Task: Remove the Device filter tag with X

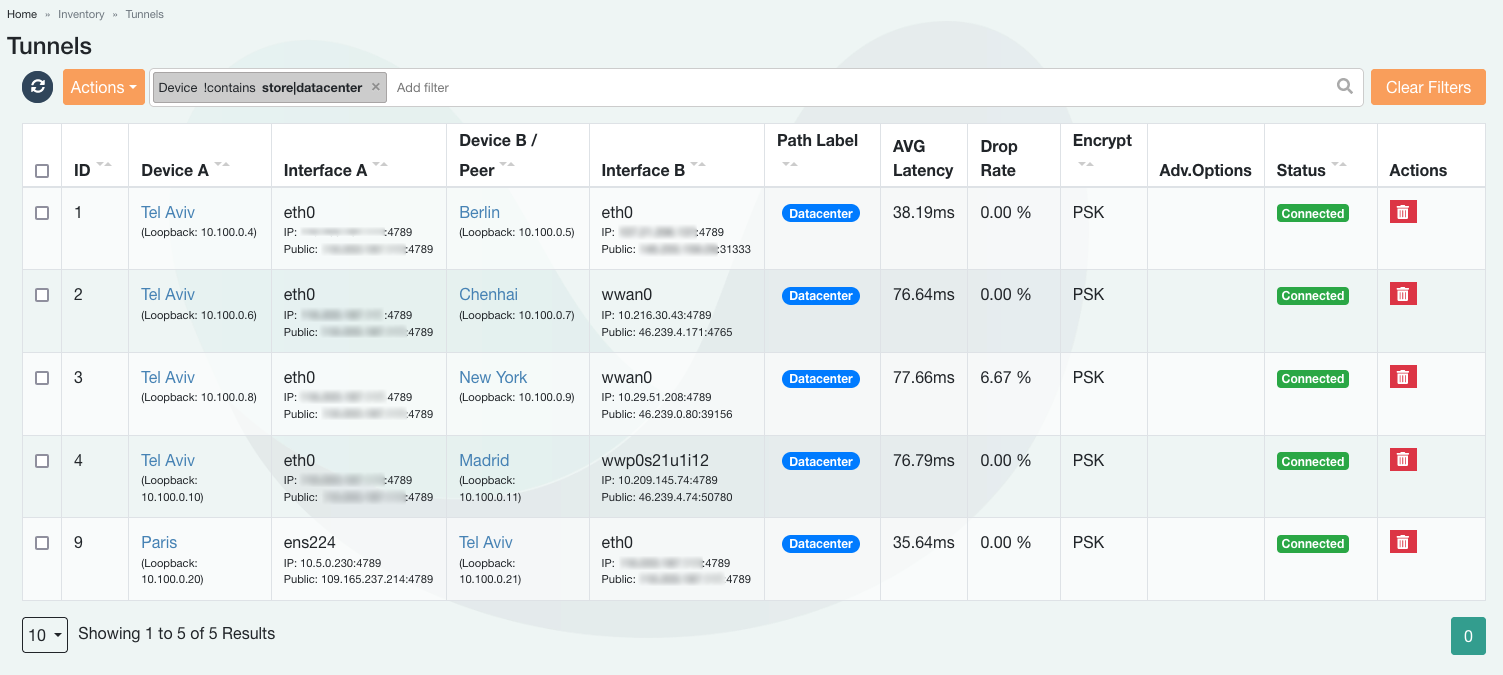Action: coord(376,87)
